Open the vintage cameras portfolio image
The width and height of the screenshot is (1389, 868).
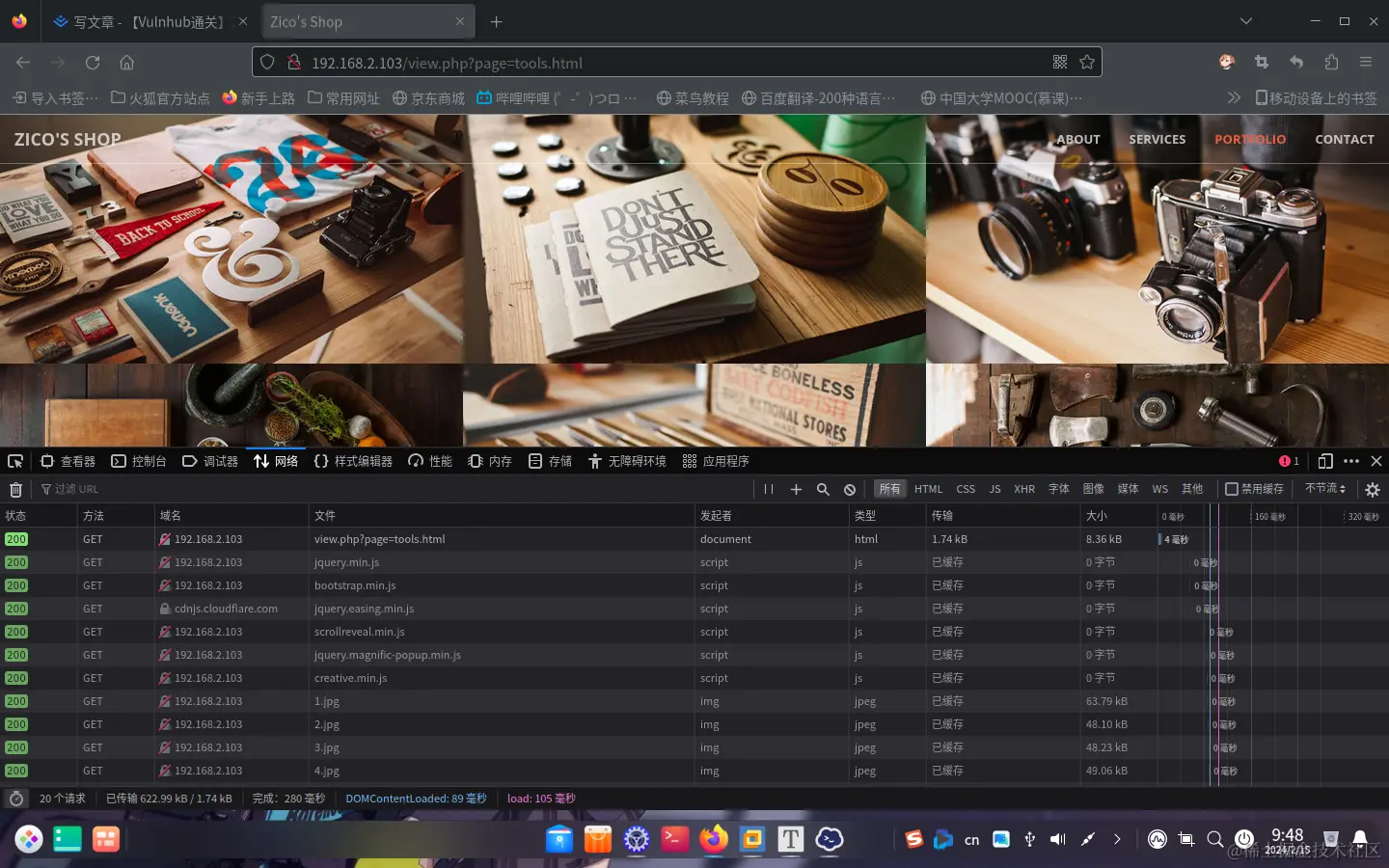[1157, 239]
